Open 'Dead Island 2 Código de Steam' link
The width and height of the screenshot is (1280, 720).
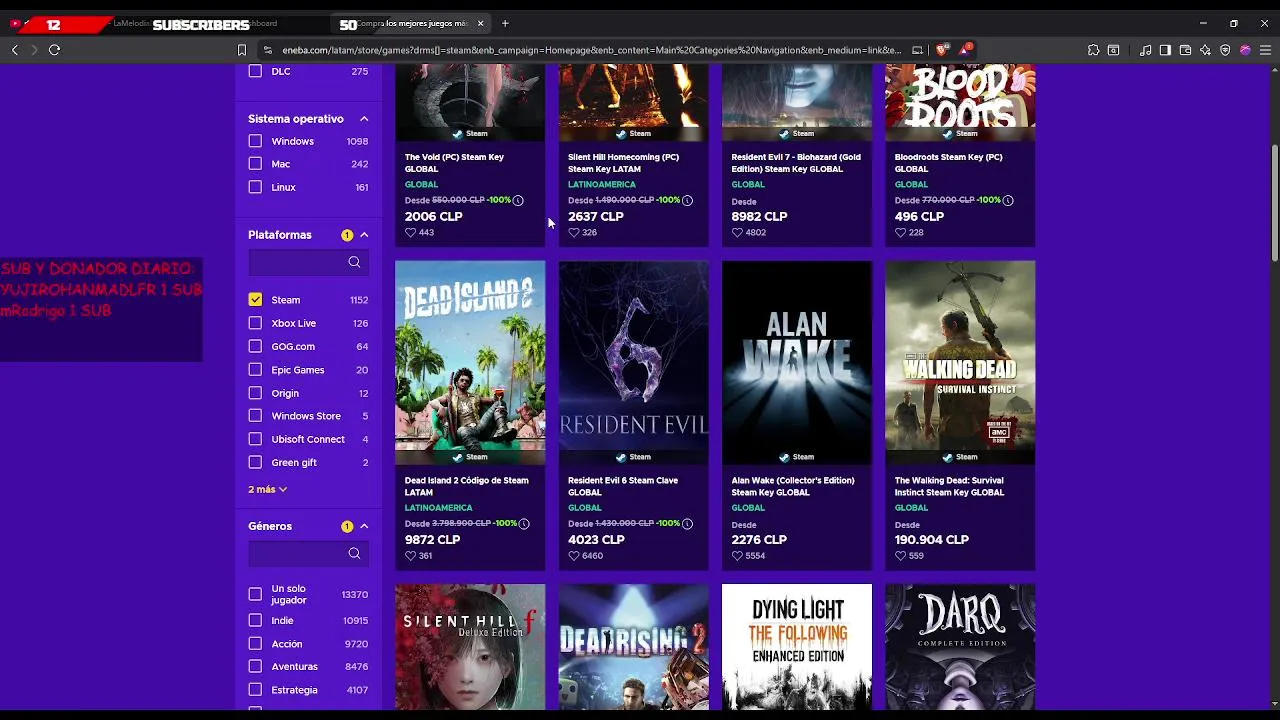466,486
